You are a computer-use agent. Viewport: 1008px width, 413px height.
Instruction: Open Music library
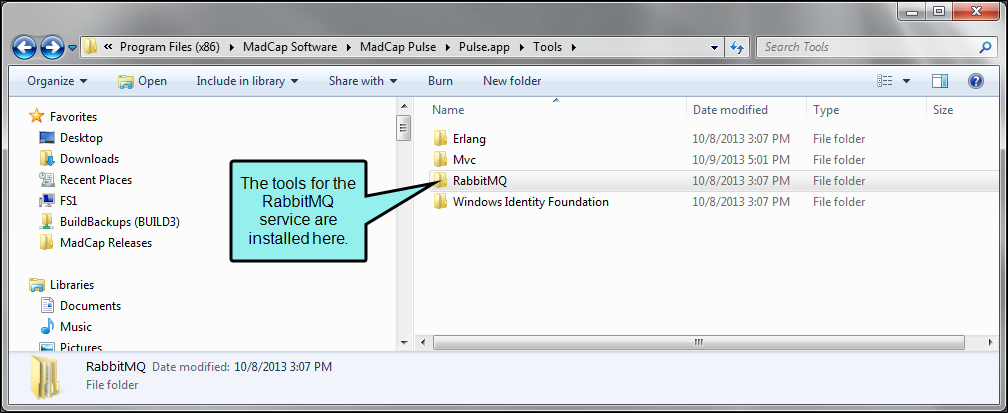76,327
